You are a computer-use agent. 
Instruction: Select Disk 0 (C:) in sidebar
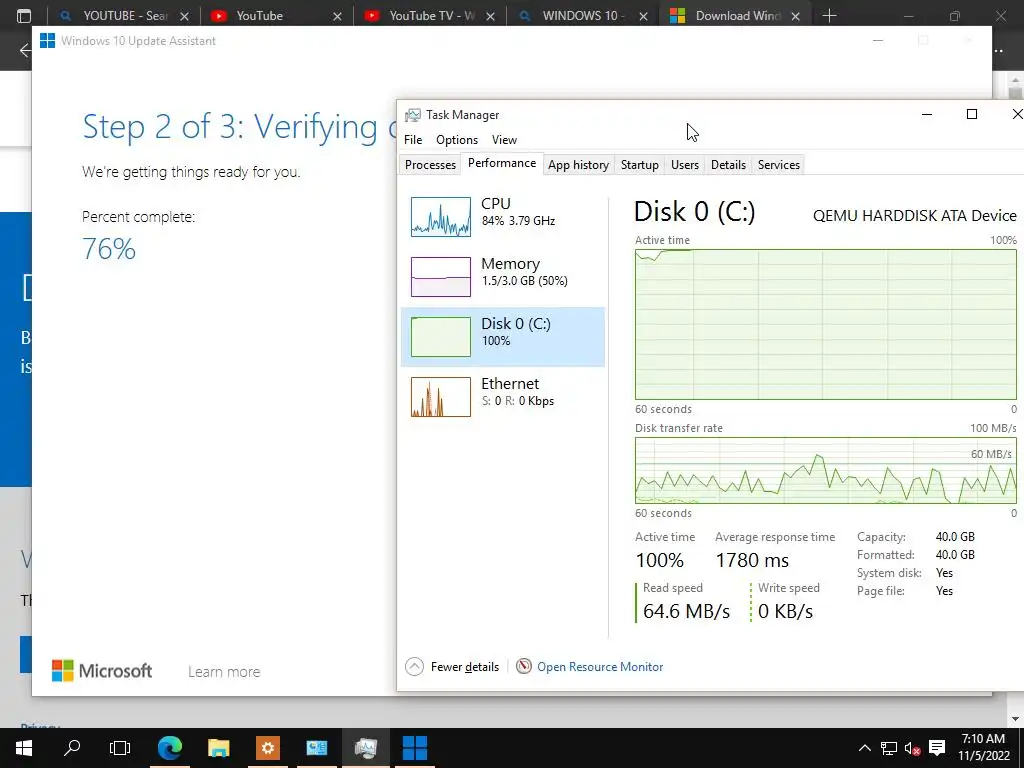pos(503,336)
